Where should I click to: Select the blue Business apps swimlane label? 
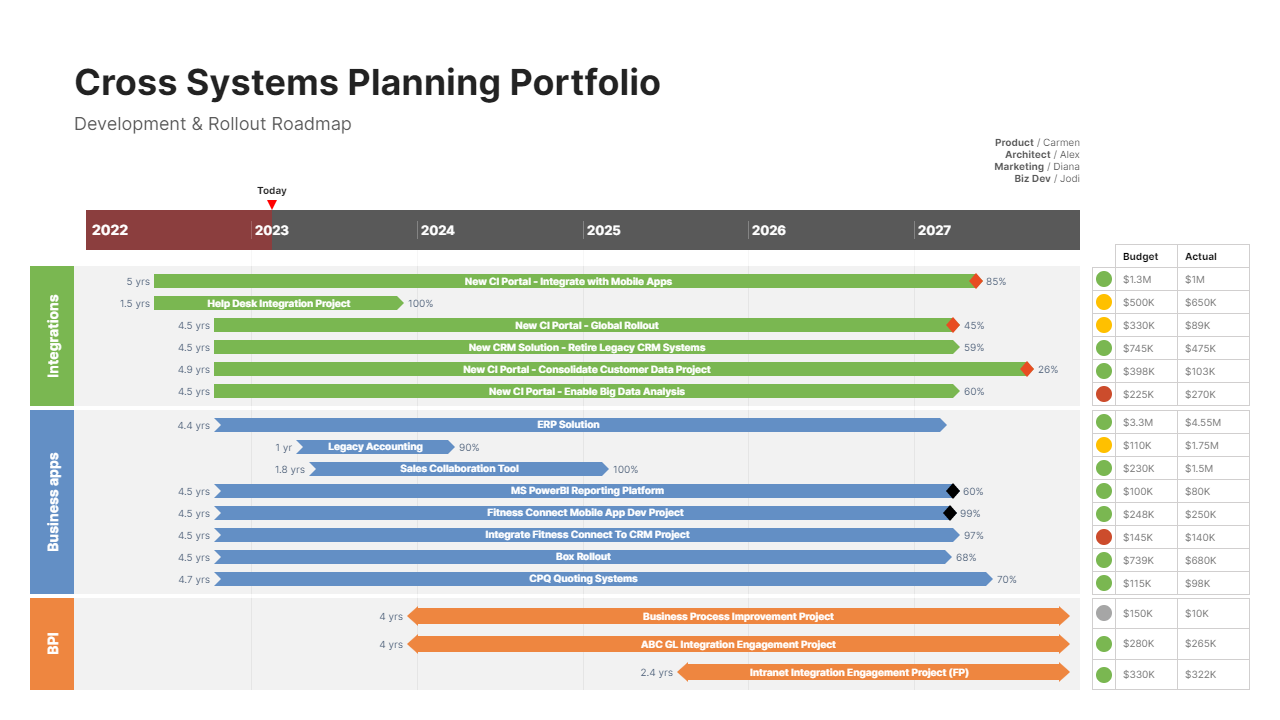tap(52, 502)
